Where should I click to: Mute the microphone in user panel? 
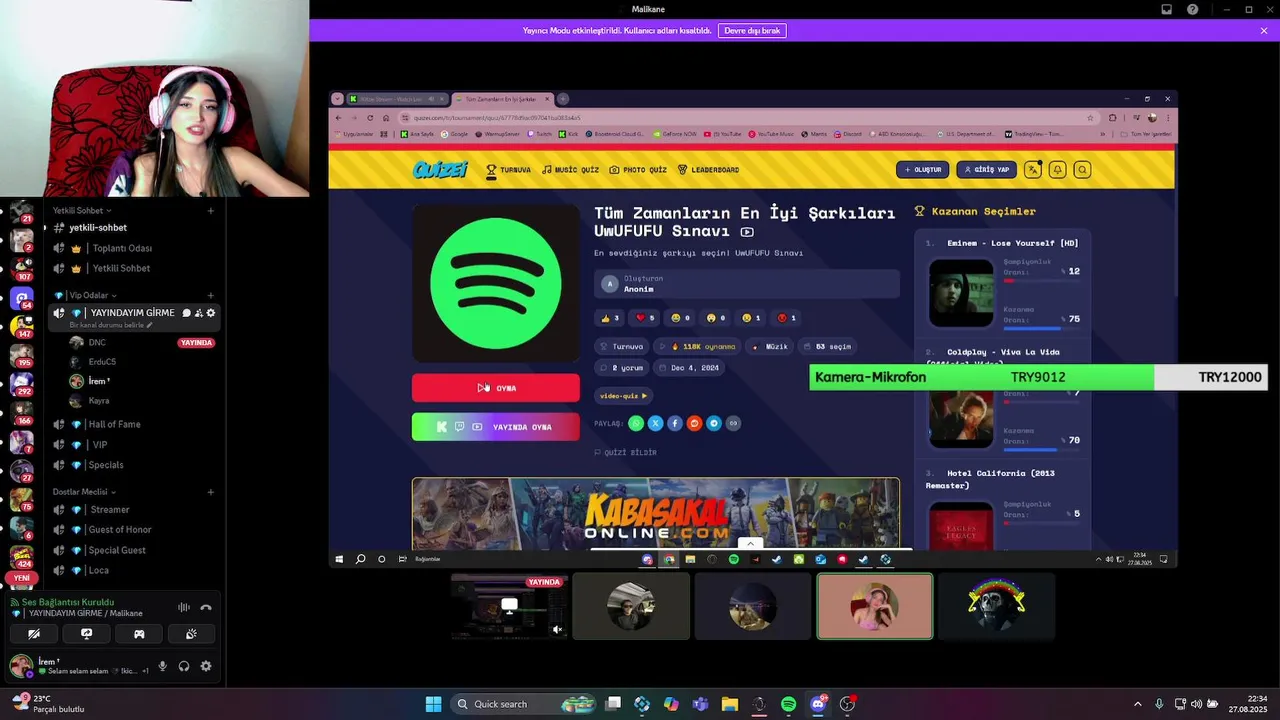point(162,666)
